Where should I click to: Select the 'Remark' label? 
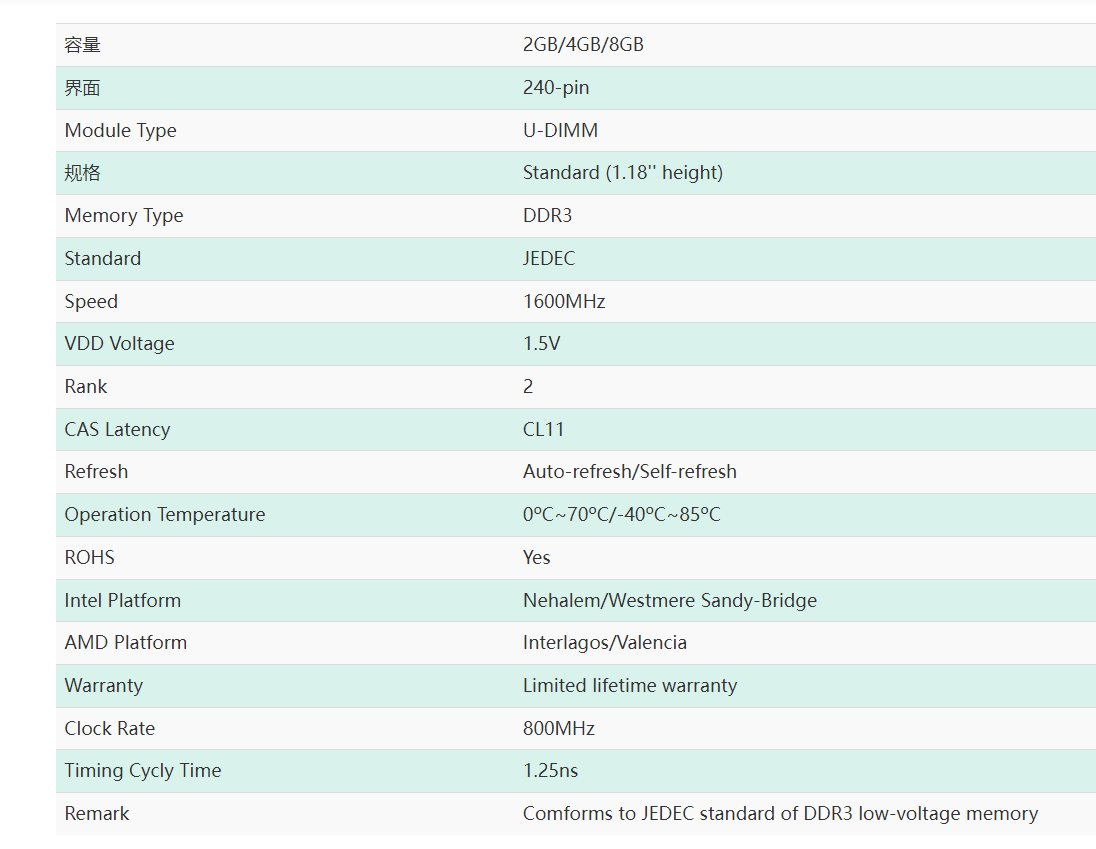tap(96, 814)
